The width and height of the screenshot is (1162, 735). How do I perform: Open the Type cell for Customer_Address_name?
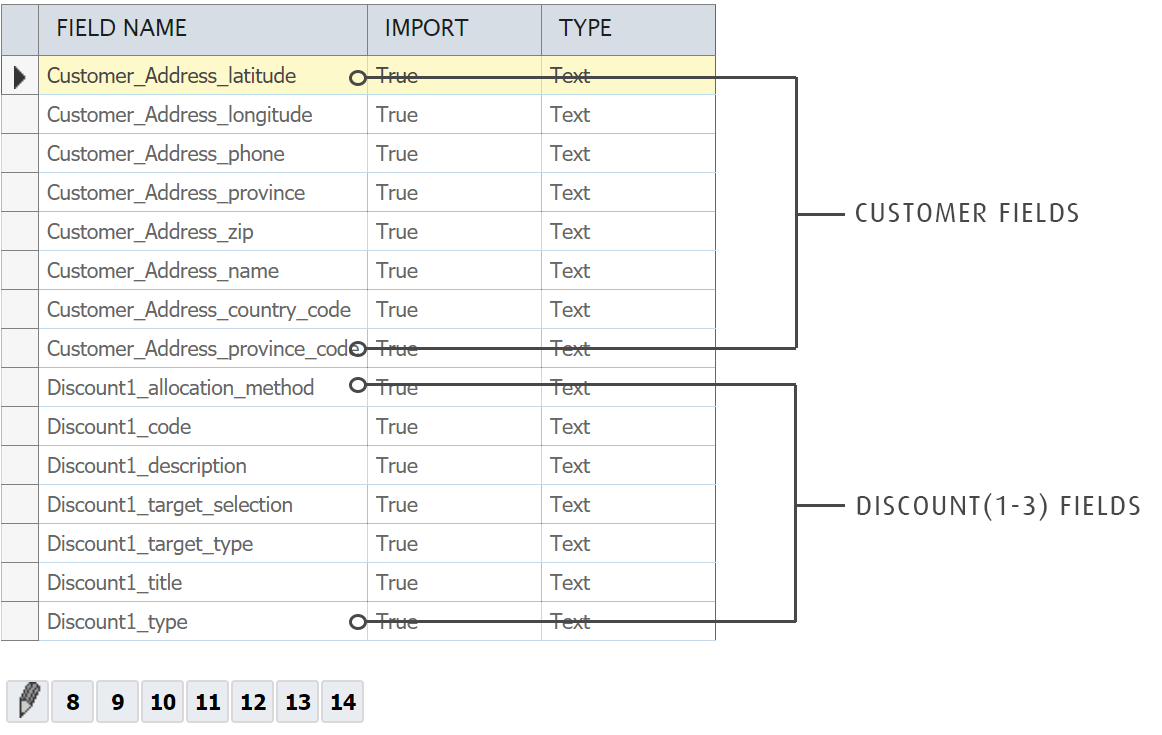click(570, 271)
